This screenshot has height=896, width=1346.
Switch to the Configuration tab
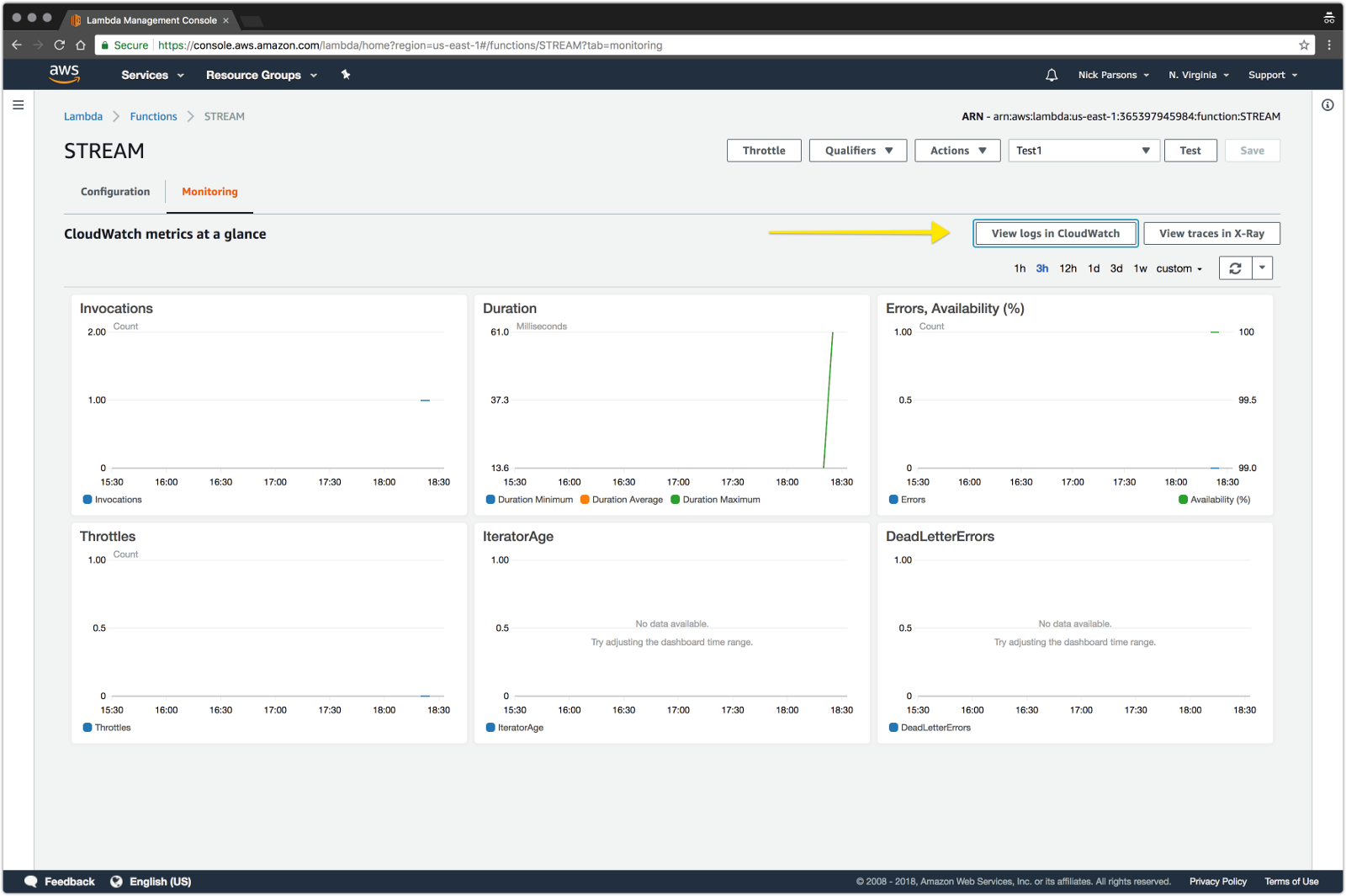[115, 192]
